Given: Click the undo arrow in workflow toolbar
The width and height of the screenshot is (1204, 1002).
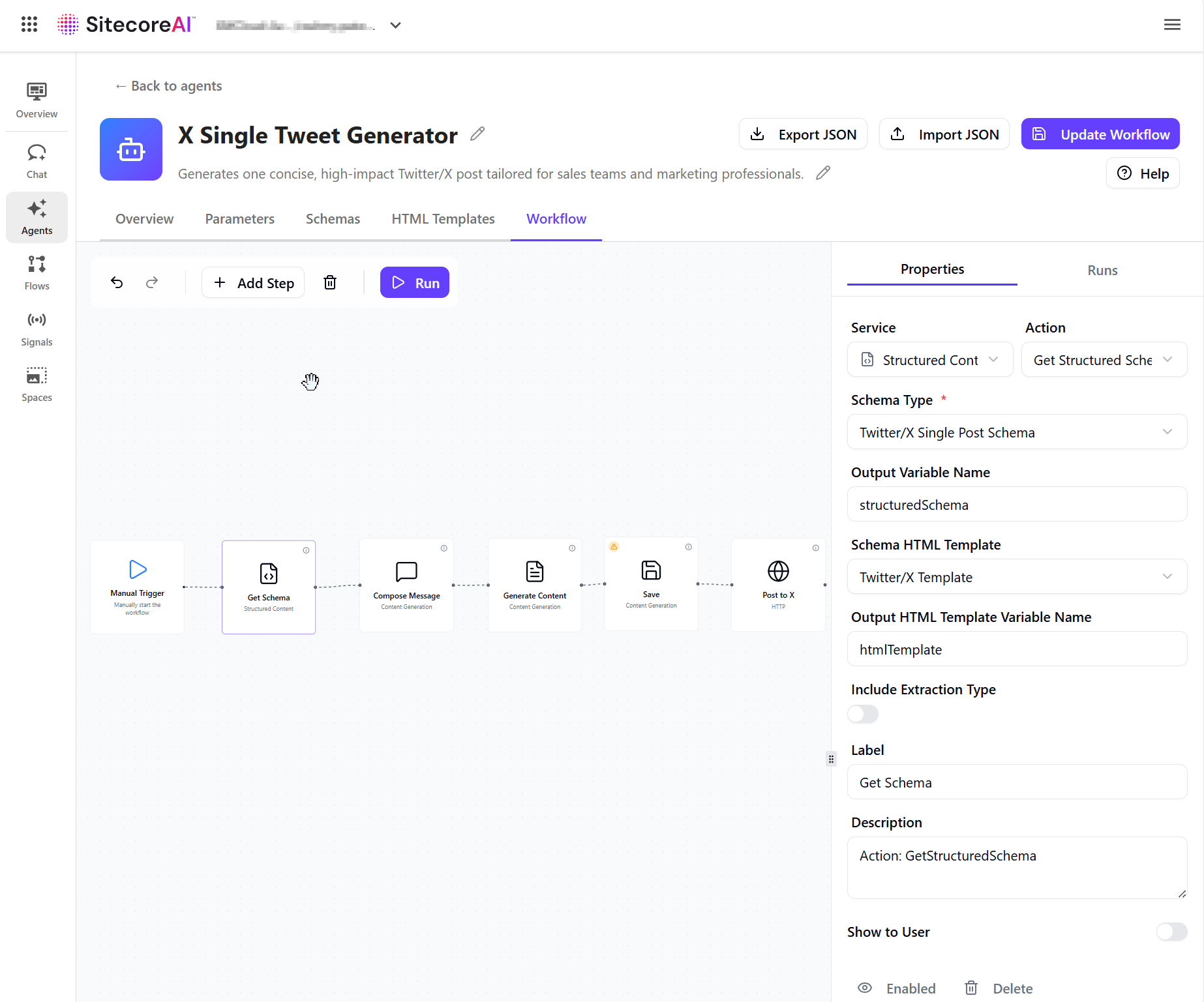Looking at the screenshot, I should [x=117, y=282].
